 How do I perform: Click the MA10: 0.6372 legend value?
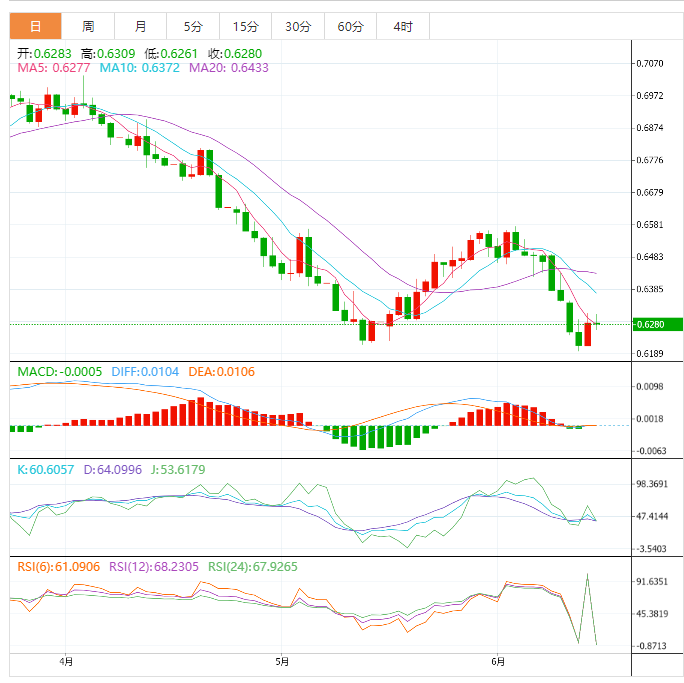point(140,68)
